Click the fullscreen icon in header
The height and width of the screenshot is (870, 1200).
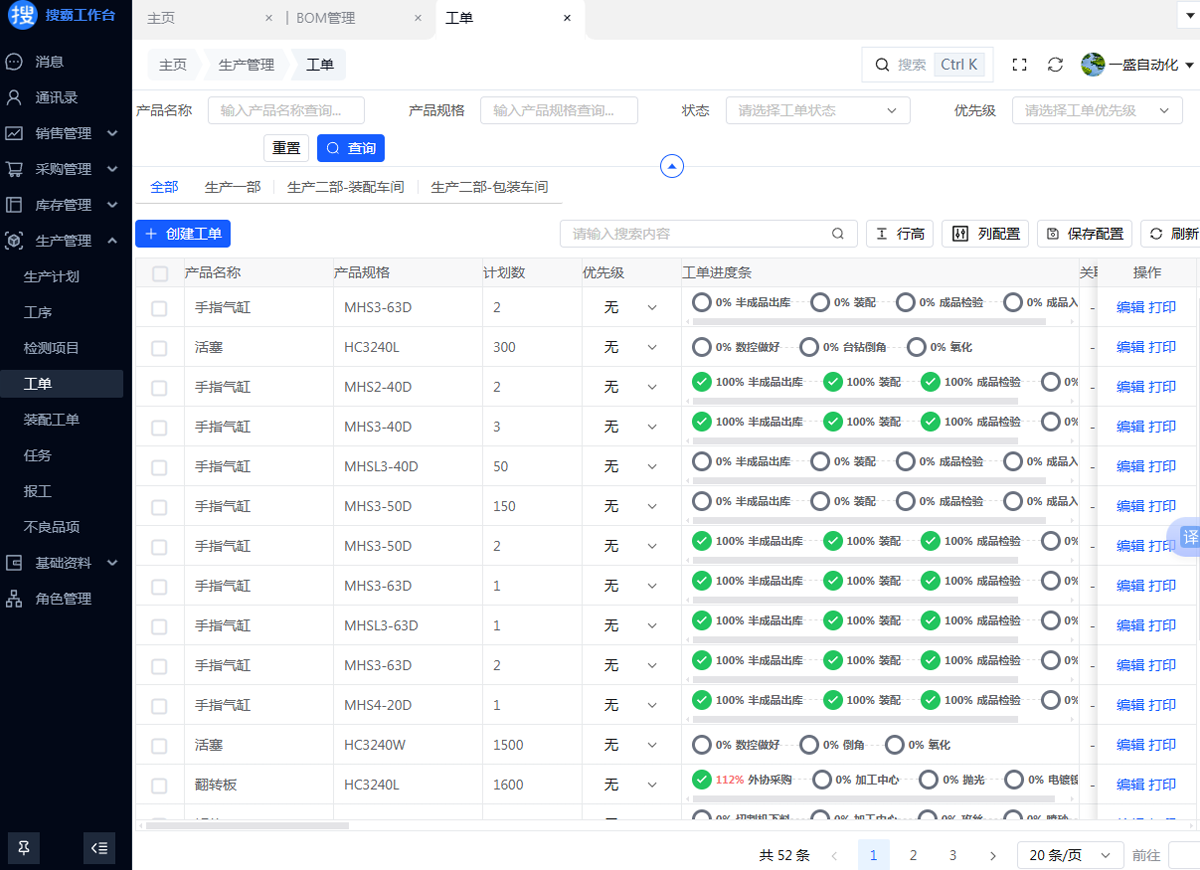[1019, 65]
